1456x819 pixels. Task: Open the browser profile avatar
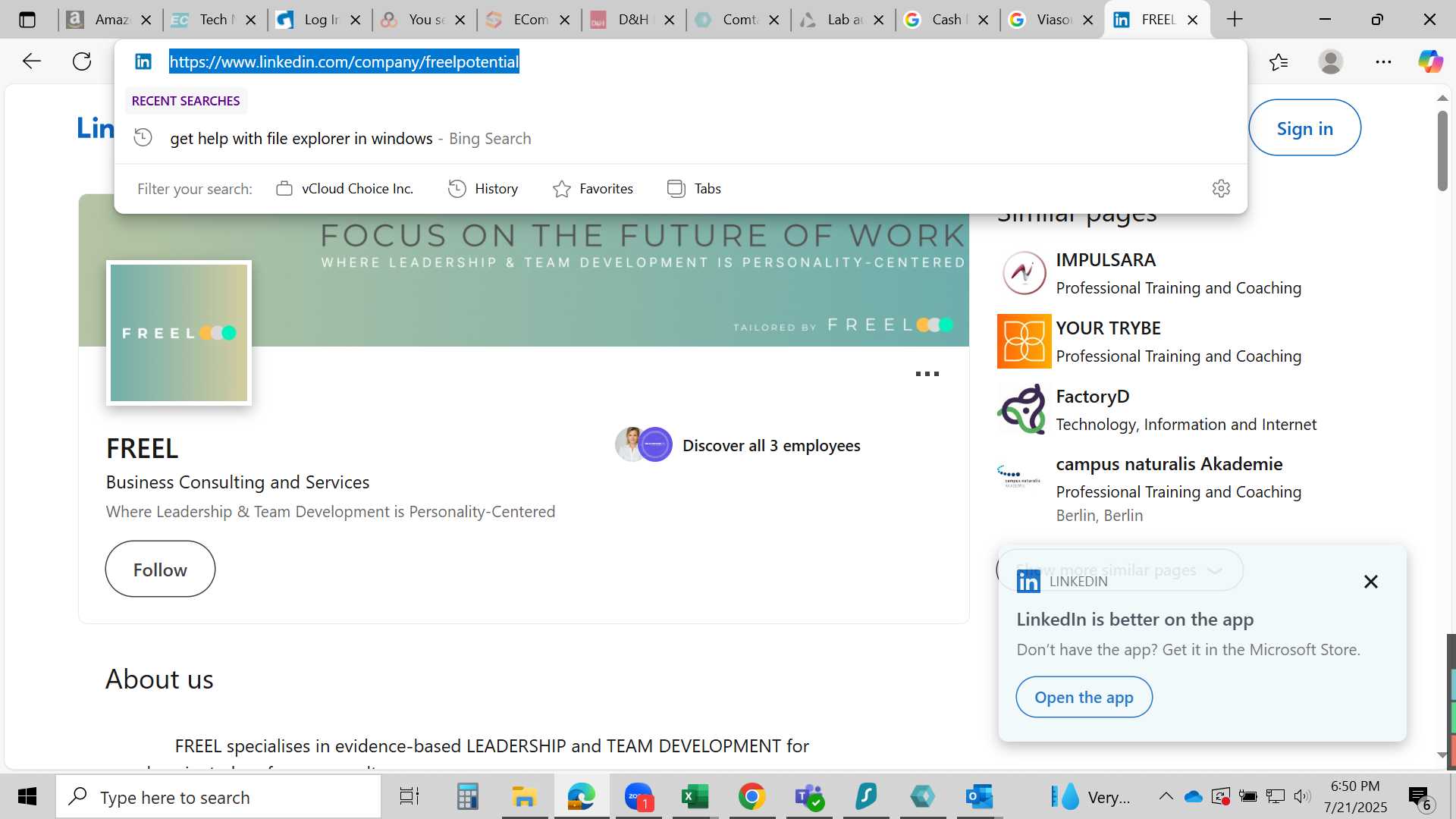[1331, 61]
